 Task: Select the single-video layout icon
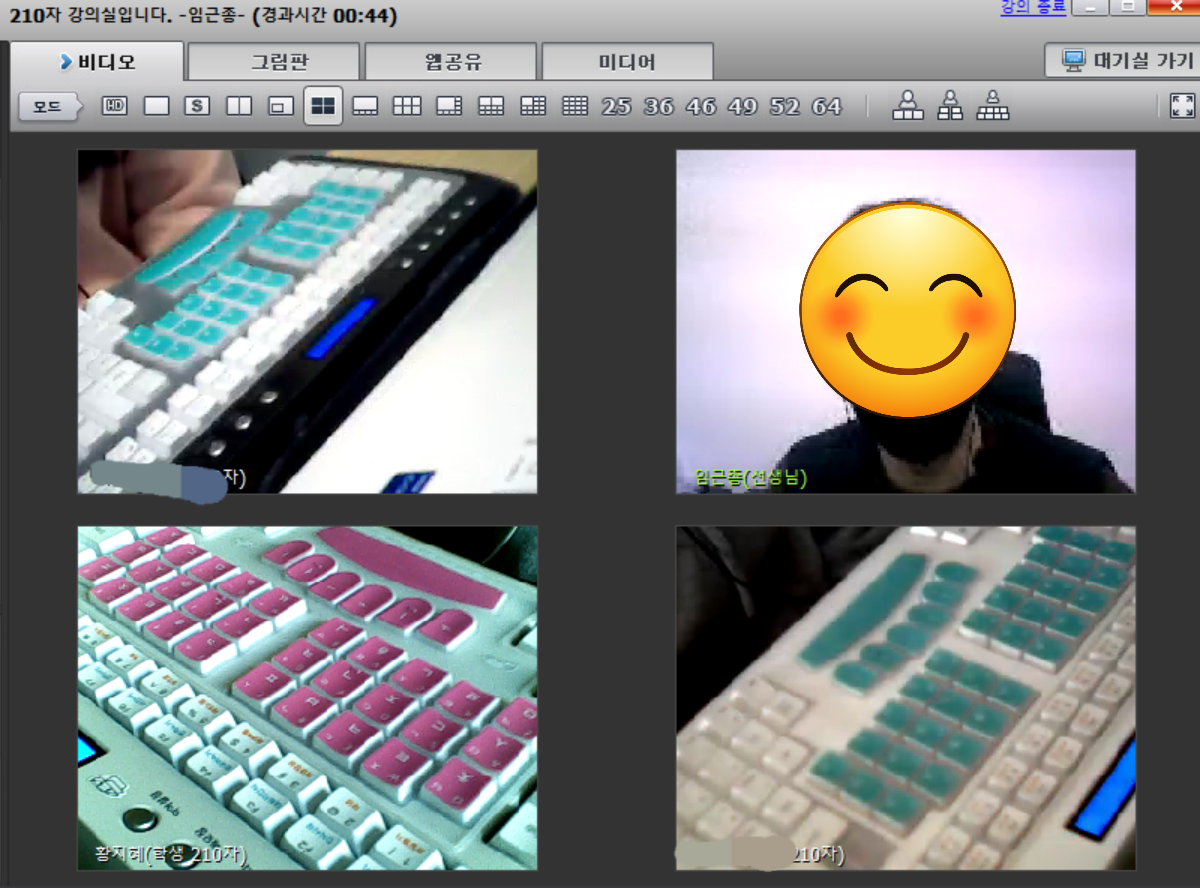157,106
